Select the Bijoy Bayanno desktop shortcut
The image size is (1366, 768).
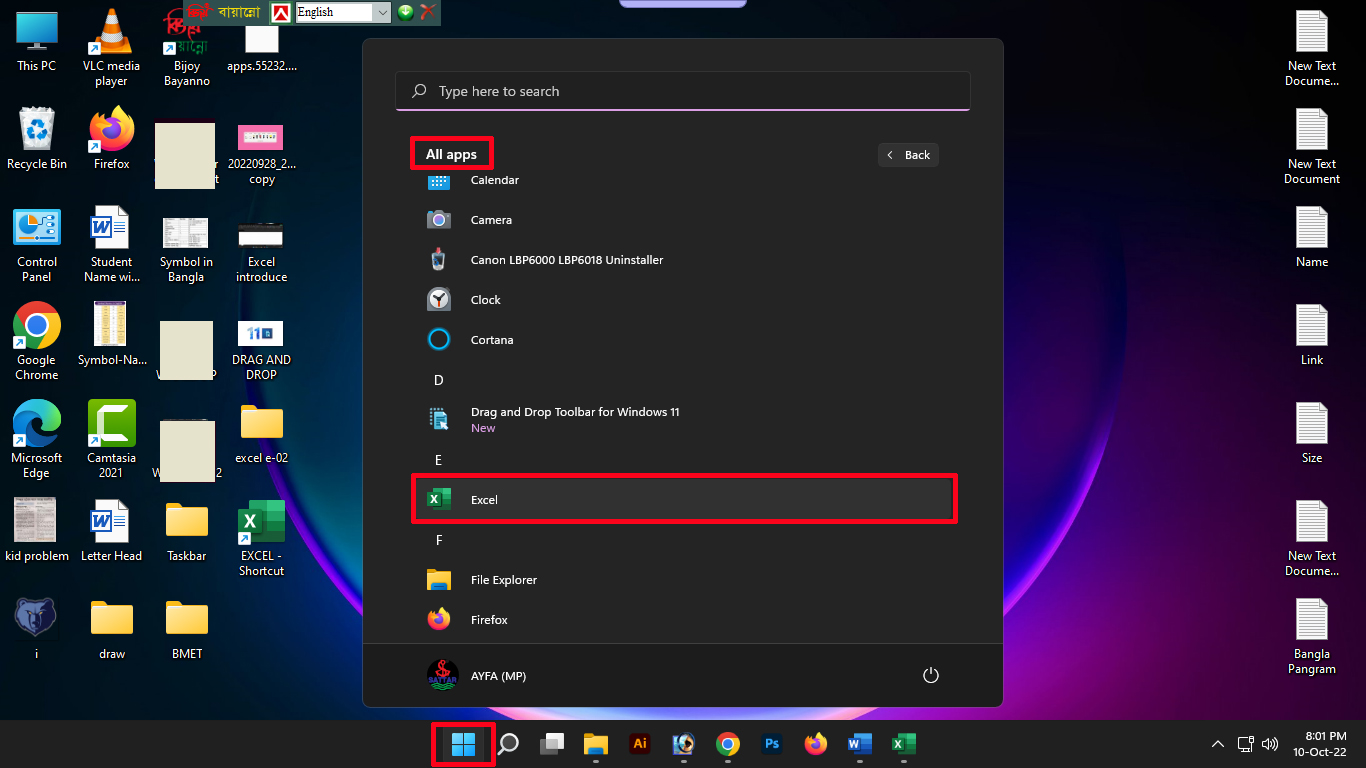(187, 48)
